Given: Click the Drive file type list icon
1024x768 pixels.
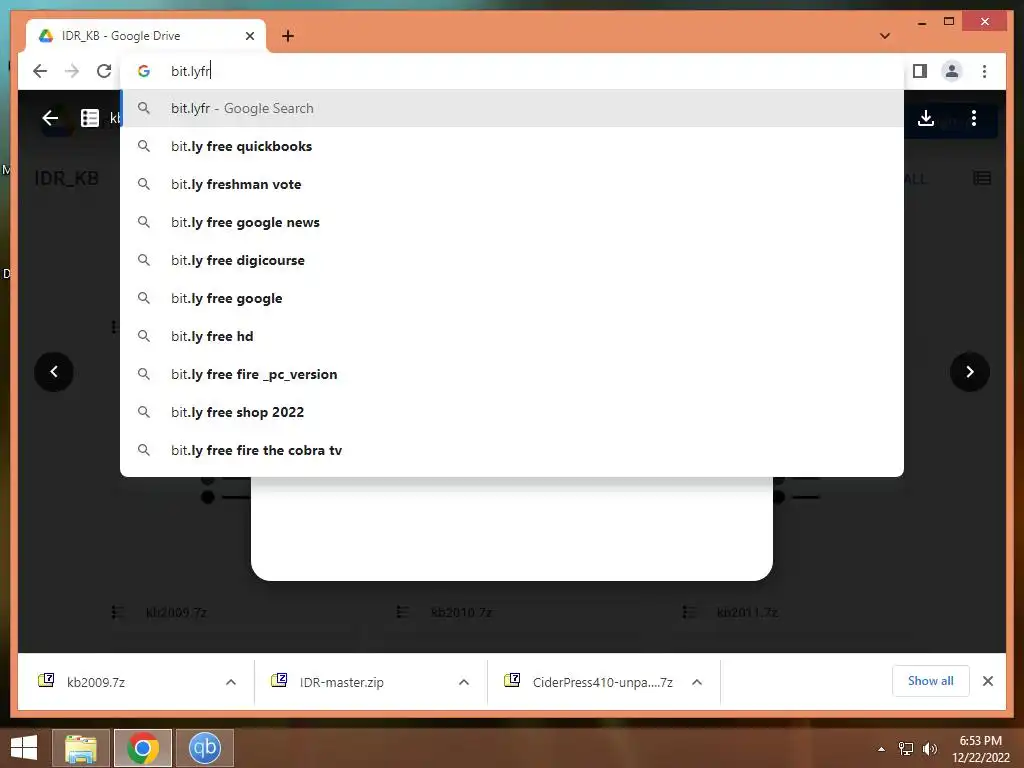Looking at the screenshot, I should coord(89,118).
